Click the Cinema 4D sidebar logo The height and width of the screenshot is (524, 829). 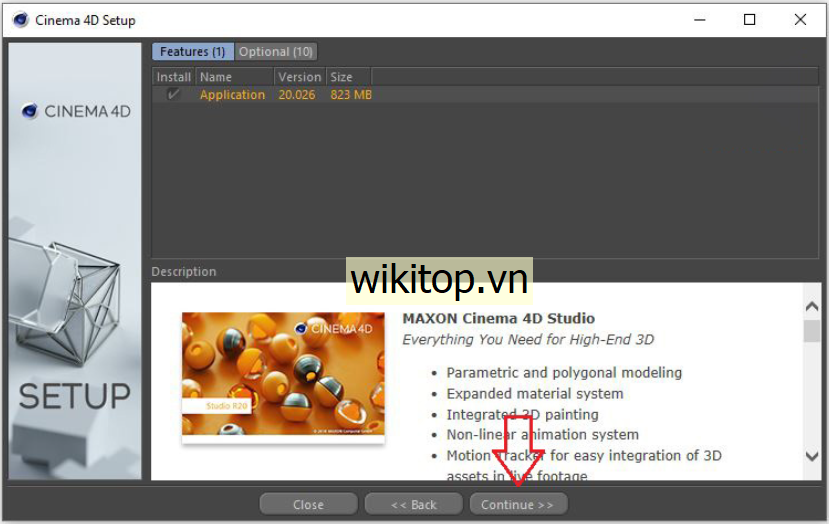tap(76, 111)
